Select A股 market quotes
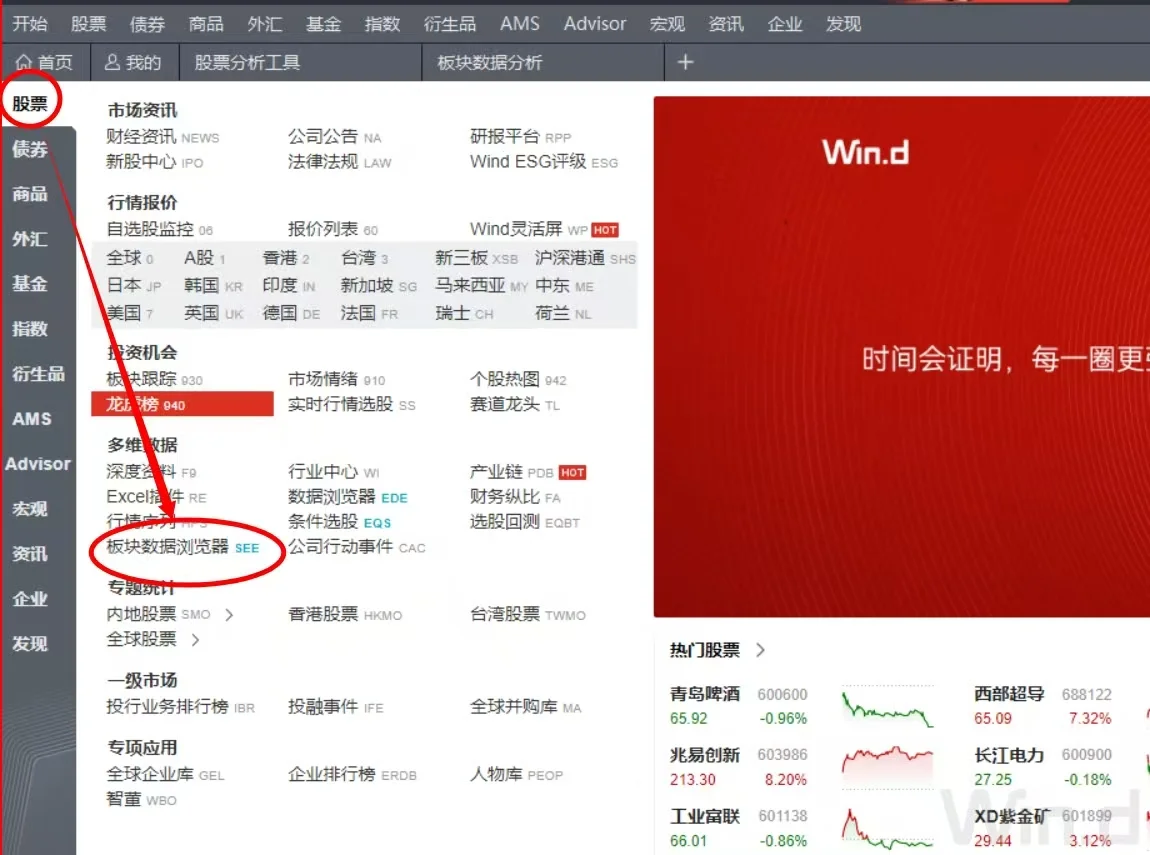 (x=205, y=258)
